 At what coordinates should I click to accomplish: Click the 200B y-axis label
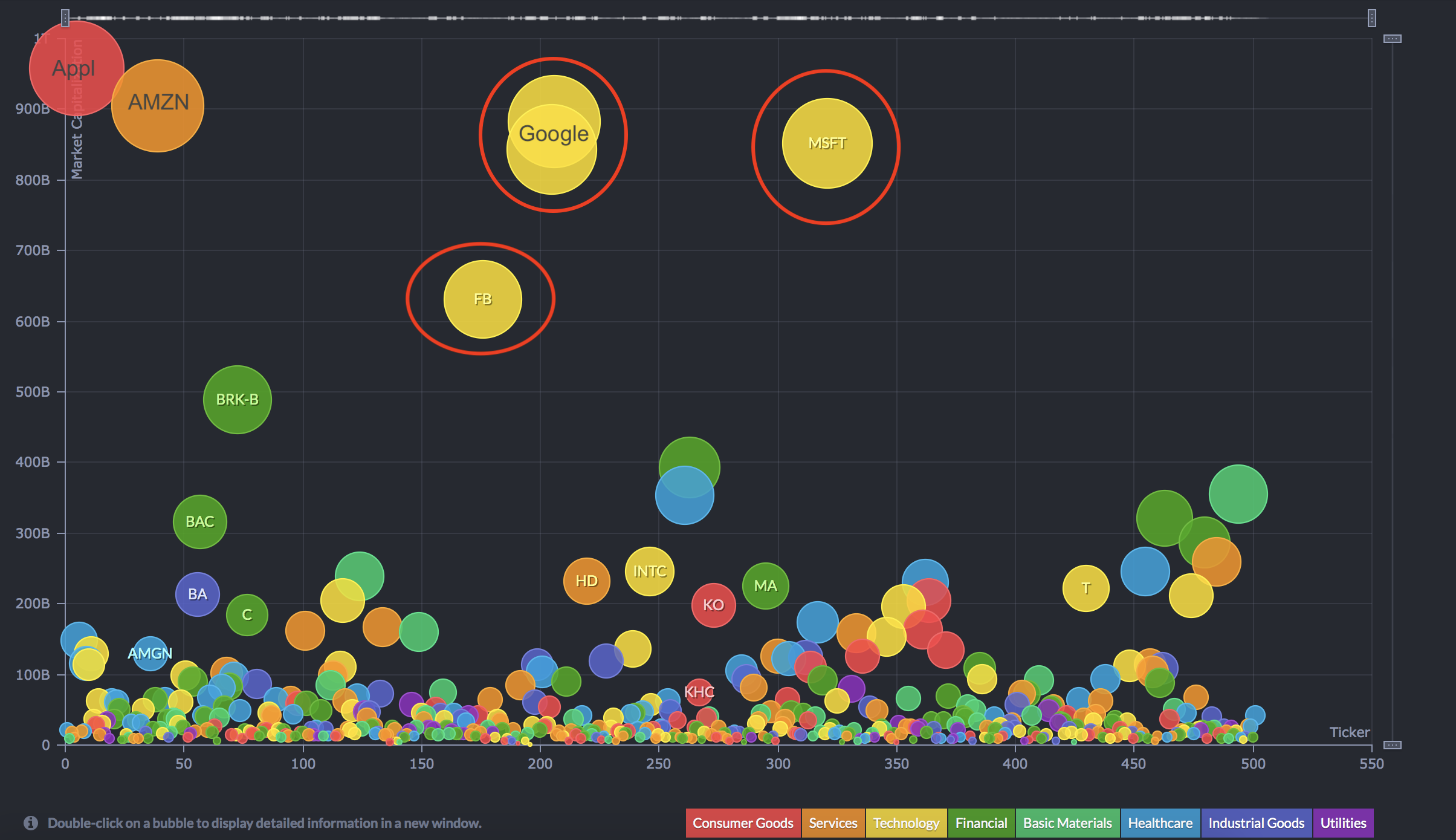pyautogui.click(x=33, y=604)
